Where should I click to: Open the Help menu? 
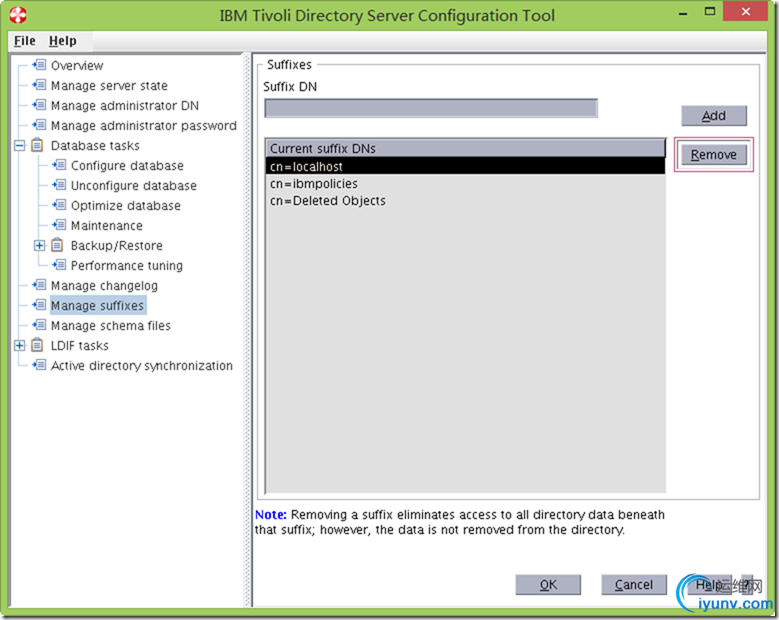tap(63, 41)
